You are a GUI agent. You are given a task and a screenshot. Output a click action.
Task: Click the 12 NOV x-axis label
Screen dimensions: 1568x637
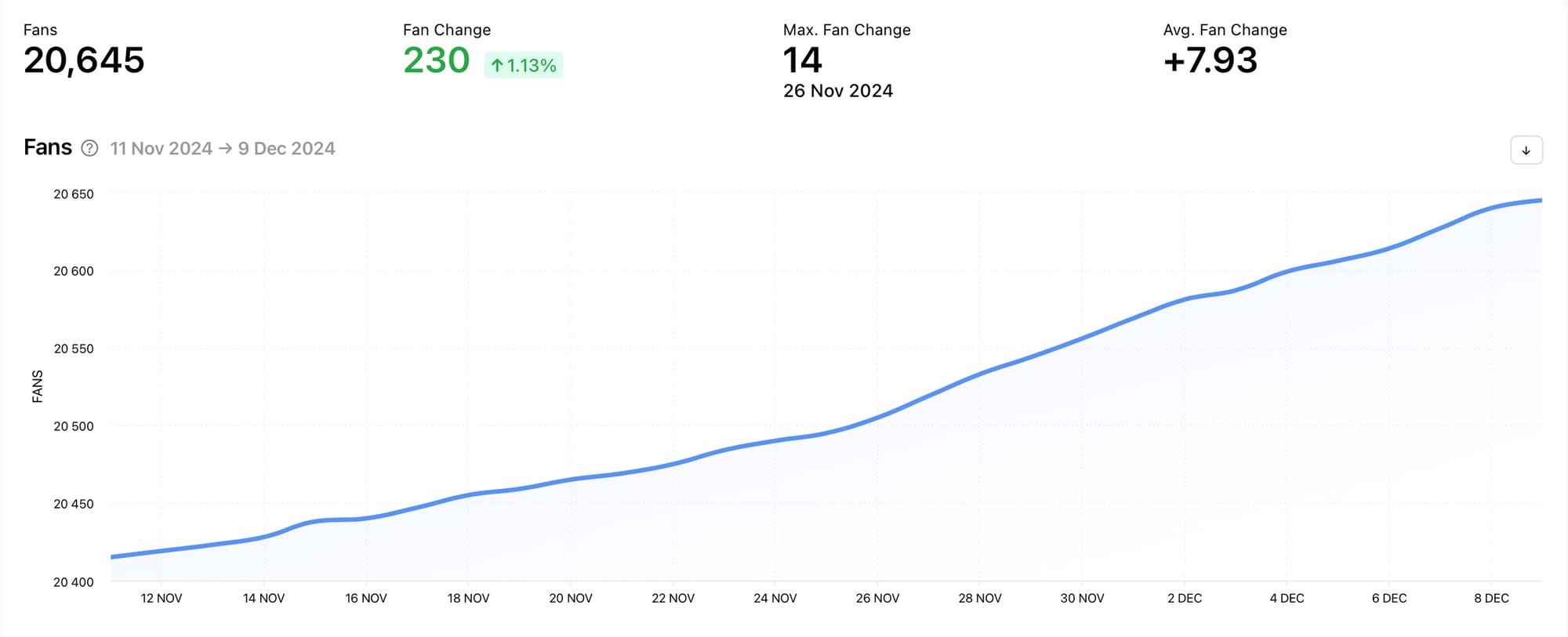(162, 598)
